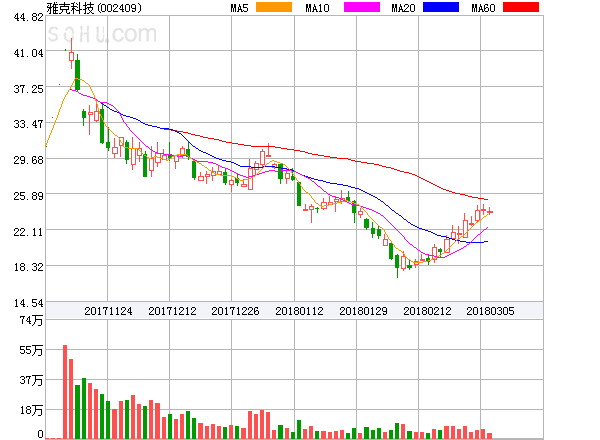Click the 20180129 date label
This screenshot has width=600, height=440.
coord(363,311)
